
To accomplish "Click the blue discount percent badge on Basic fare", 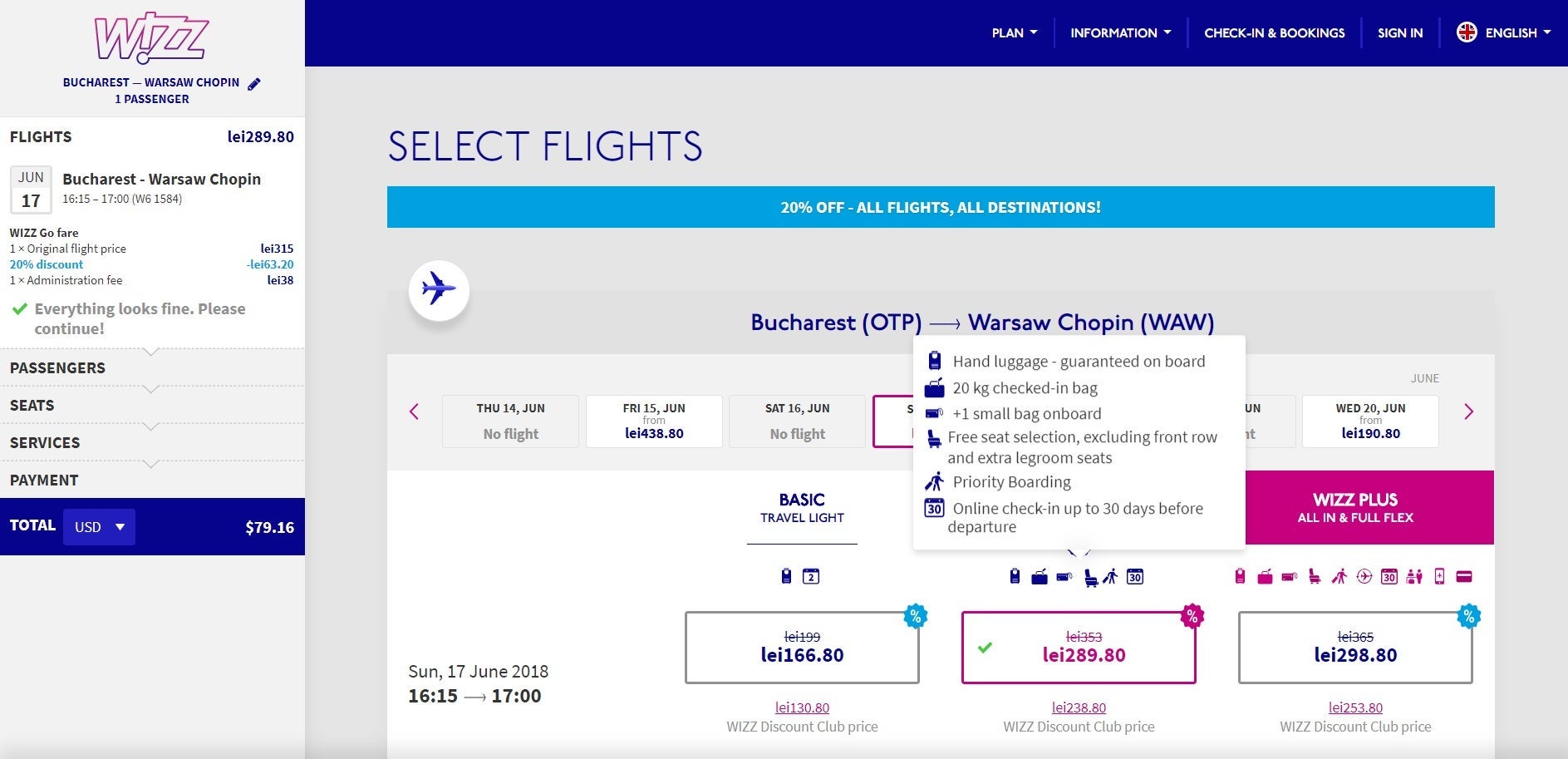I will click(915, 616).
